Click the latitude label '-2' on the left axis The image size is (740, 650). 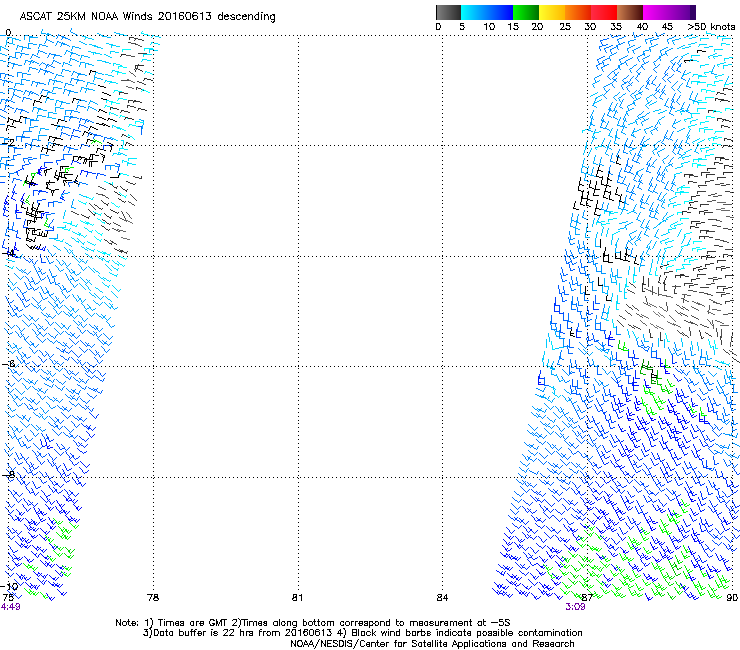coord(8,142)
